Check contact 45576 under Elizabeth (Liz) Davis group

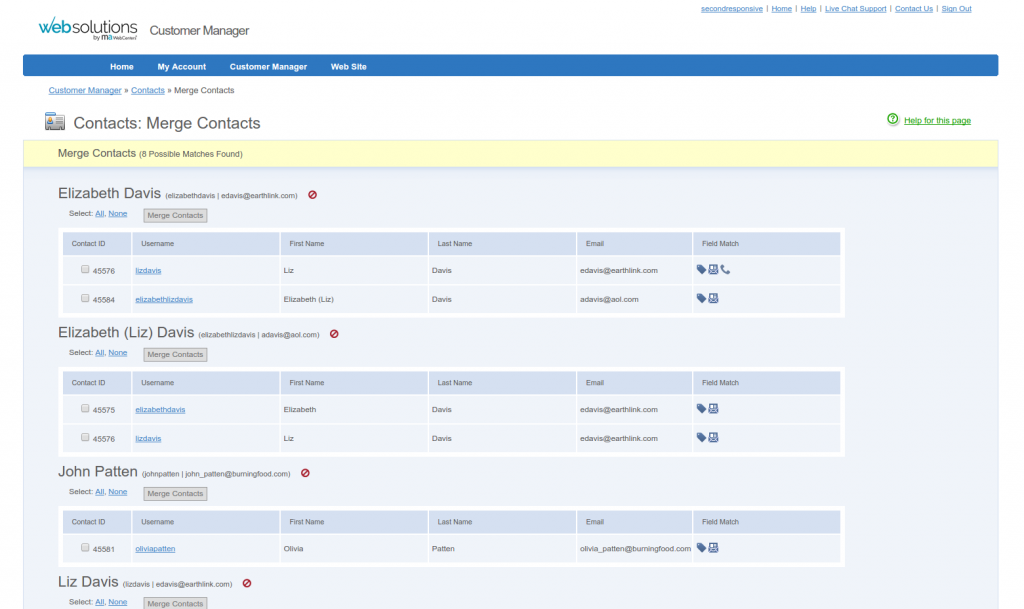85,437
